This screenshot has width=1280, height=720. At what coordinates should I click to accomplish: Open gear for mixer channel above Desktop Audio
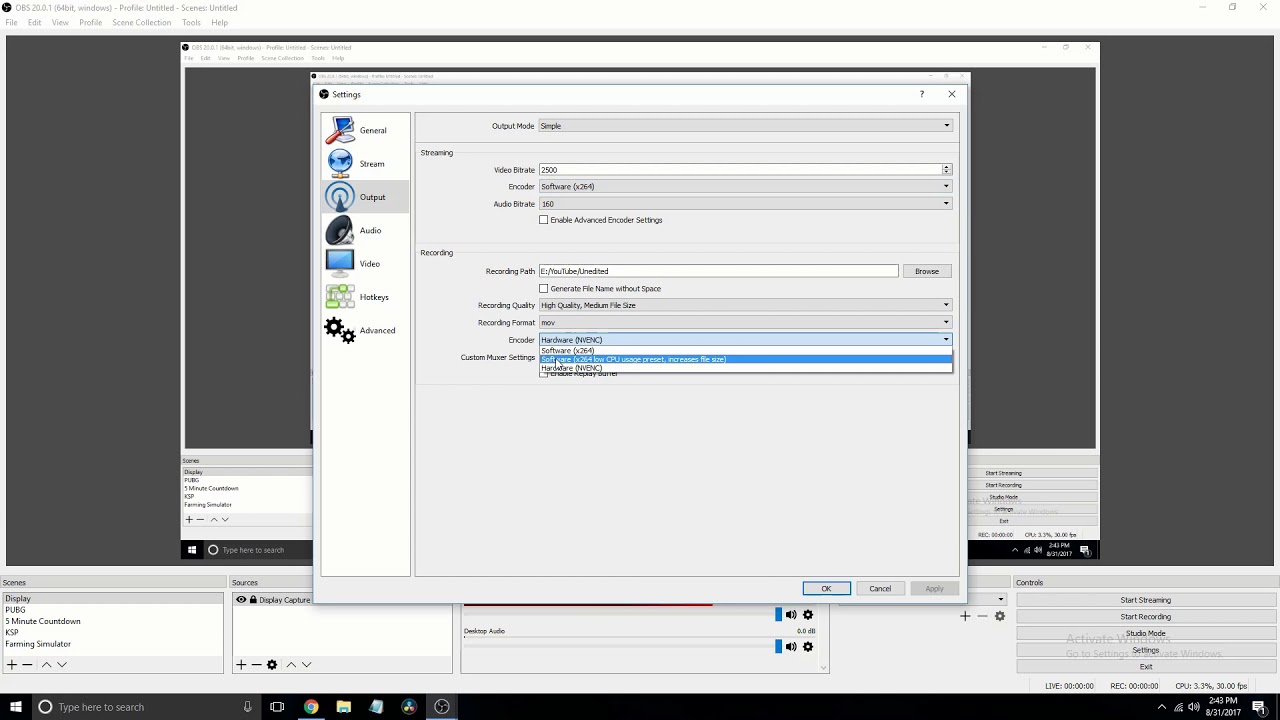click(808, 615)
